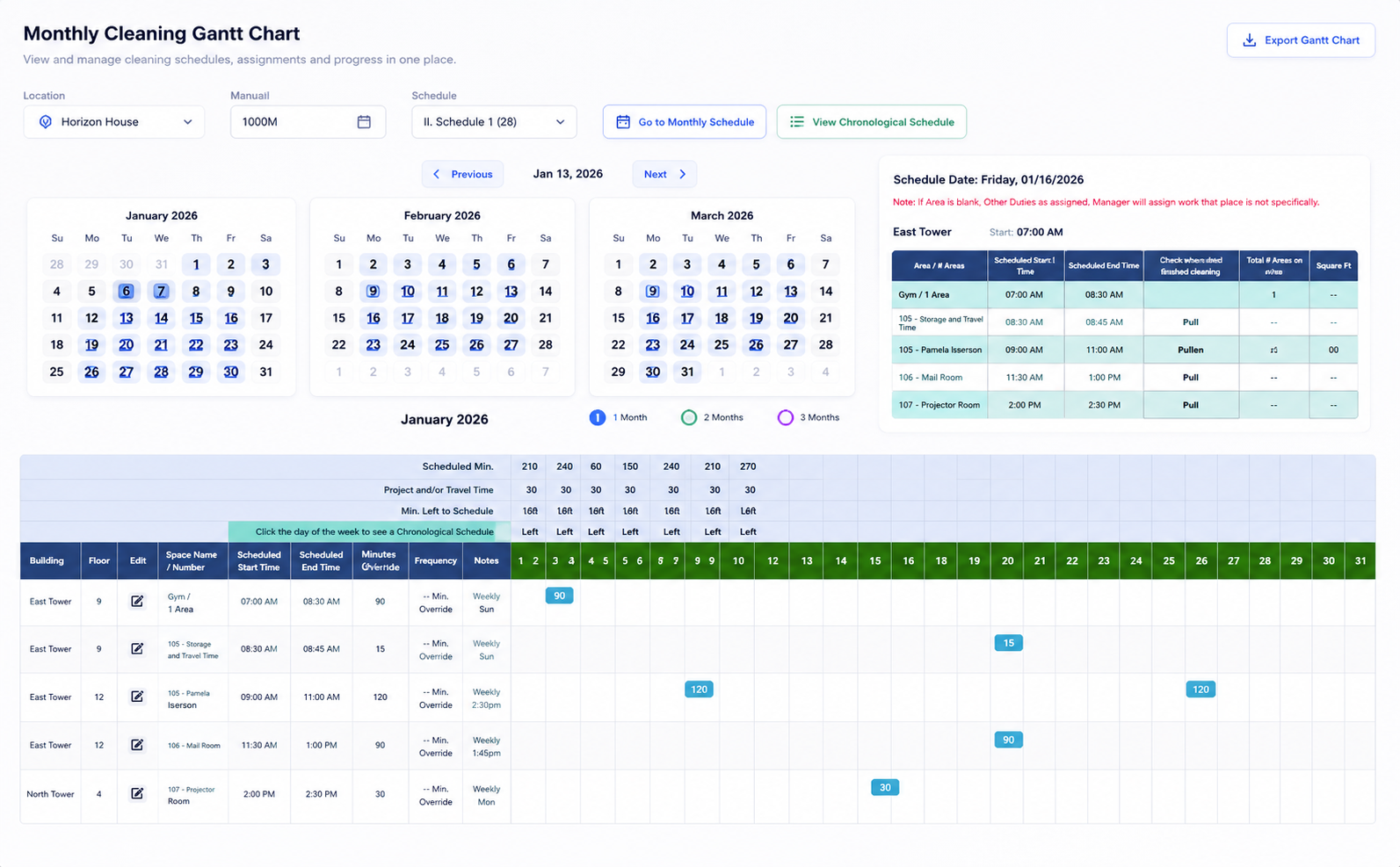Click the Notes column header
1400x867 pixels.
coord(486,560)
